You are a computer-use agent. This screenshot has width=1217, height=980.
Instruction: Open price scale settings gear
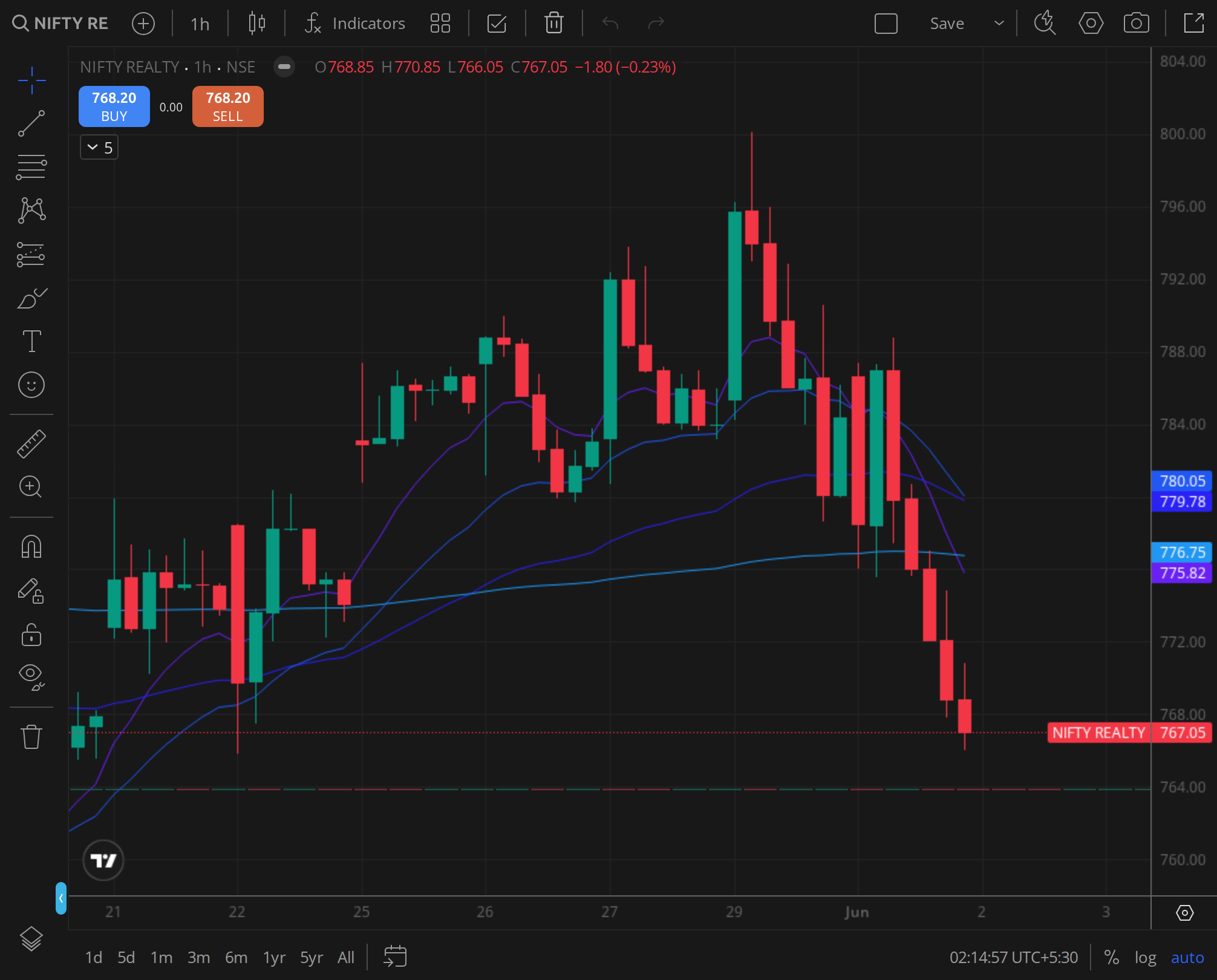(1184, 912)
